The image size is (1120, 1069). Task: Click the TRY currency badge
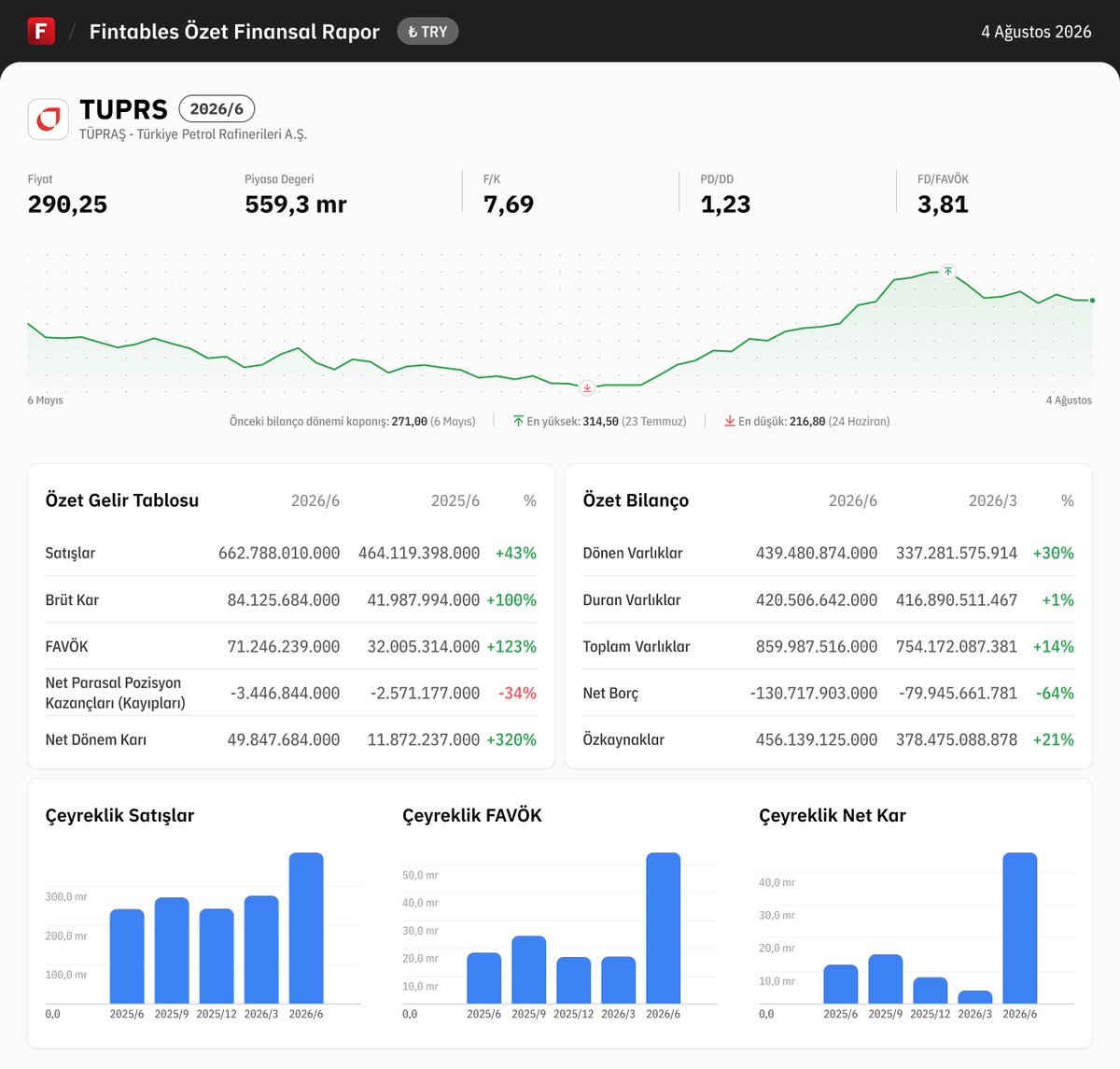click(x=427, y=32)
